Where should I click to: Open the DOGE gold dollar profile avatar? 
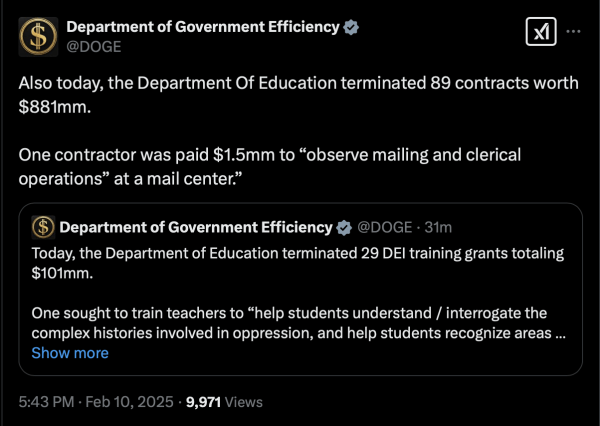tap(38, 37)
